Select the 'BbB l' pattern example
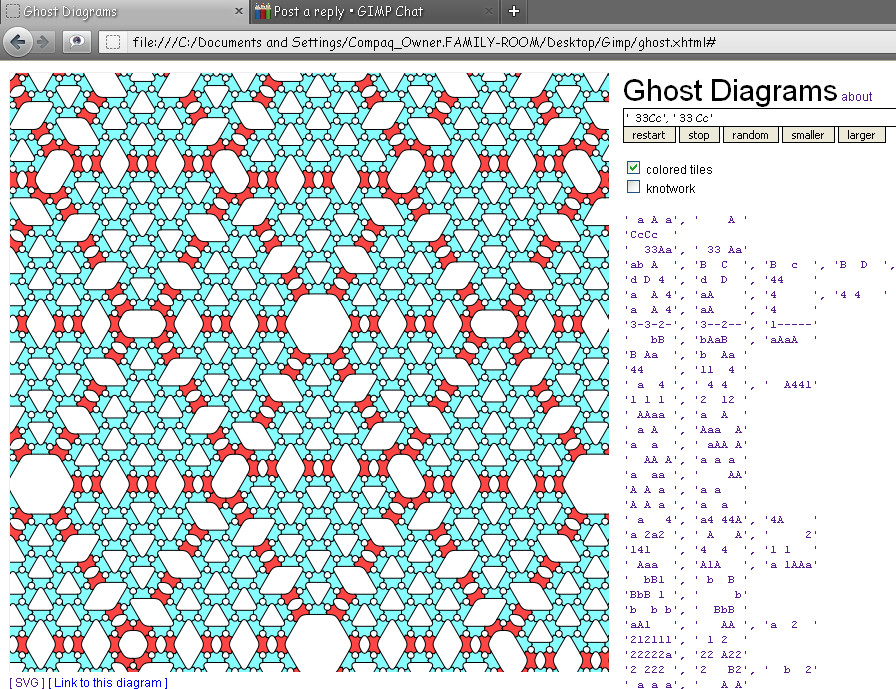Image resolution: width=896 pixels, height=689 pixels. [x=686, y=594]
